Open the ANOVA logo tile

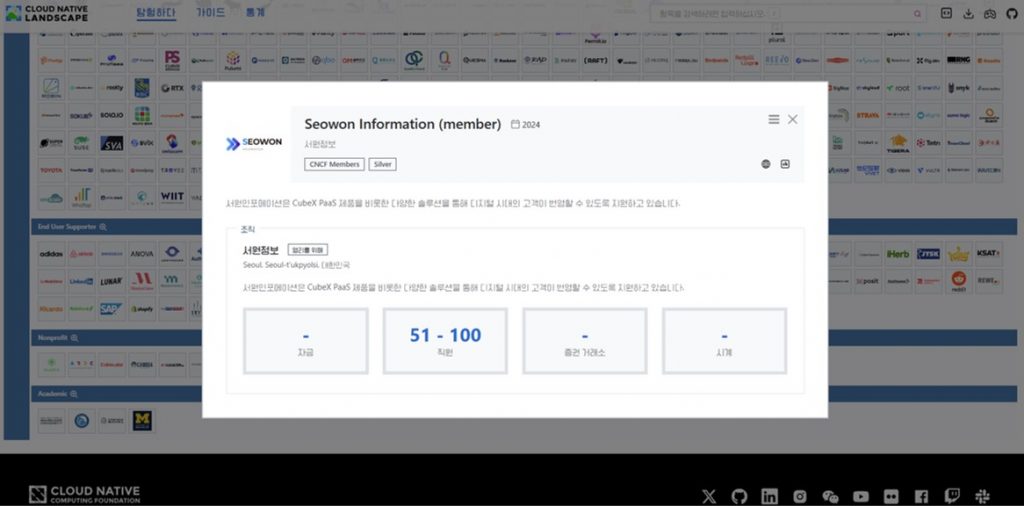tap(142, 254)
